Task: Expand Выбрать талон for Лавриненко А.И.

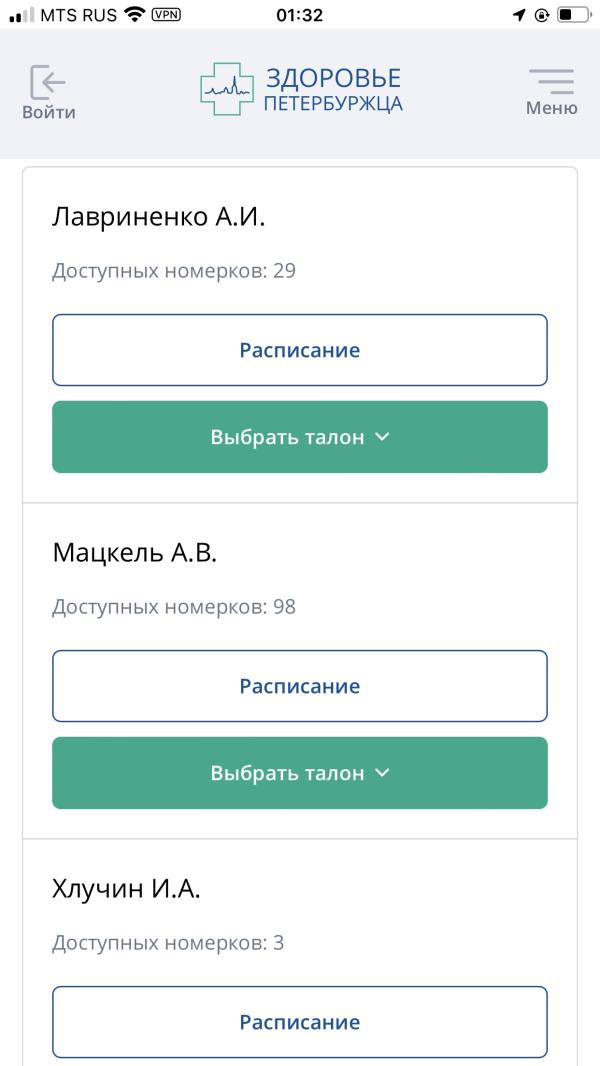Action: pyautogui.click(x=300, y=436)
